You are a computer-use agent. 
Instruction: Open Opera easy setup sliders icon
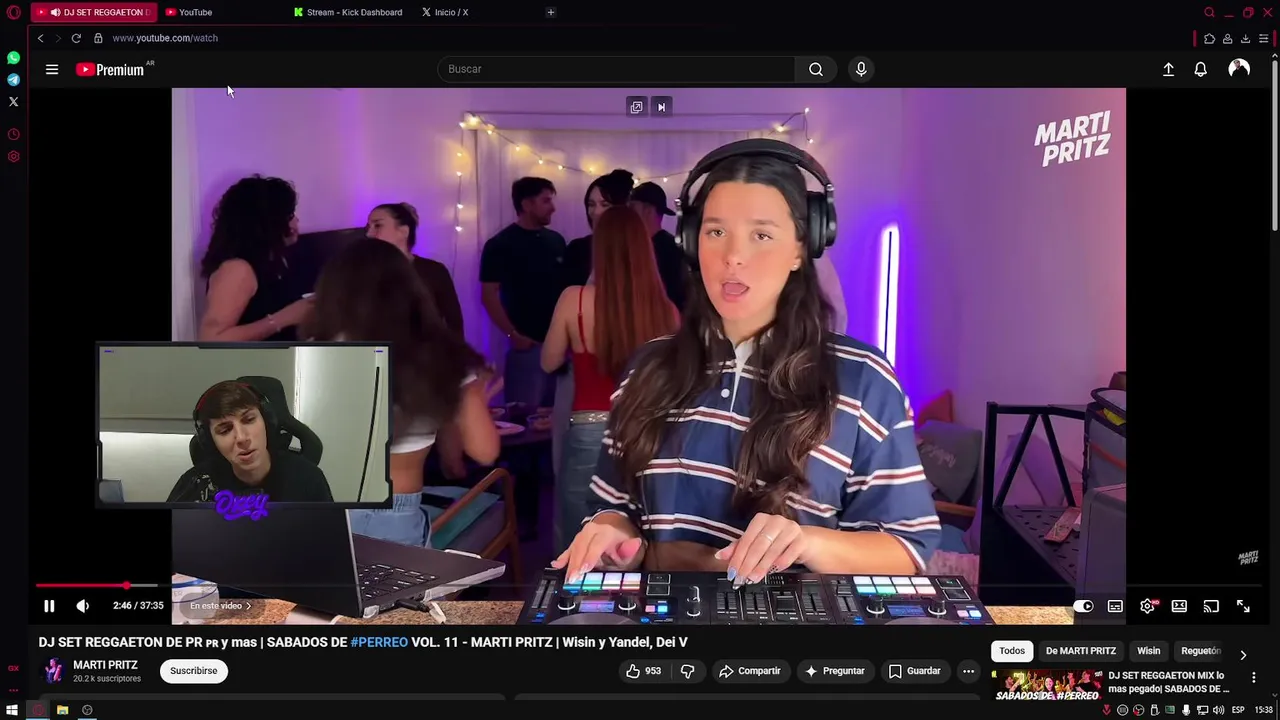1263,38
